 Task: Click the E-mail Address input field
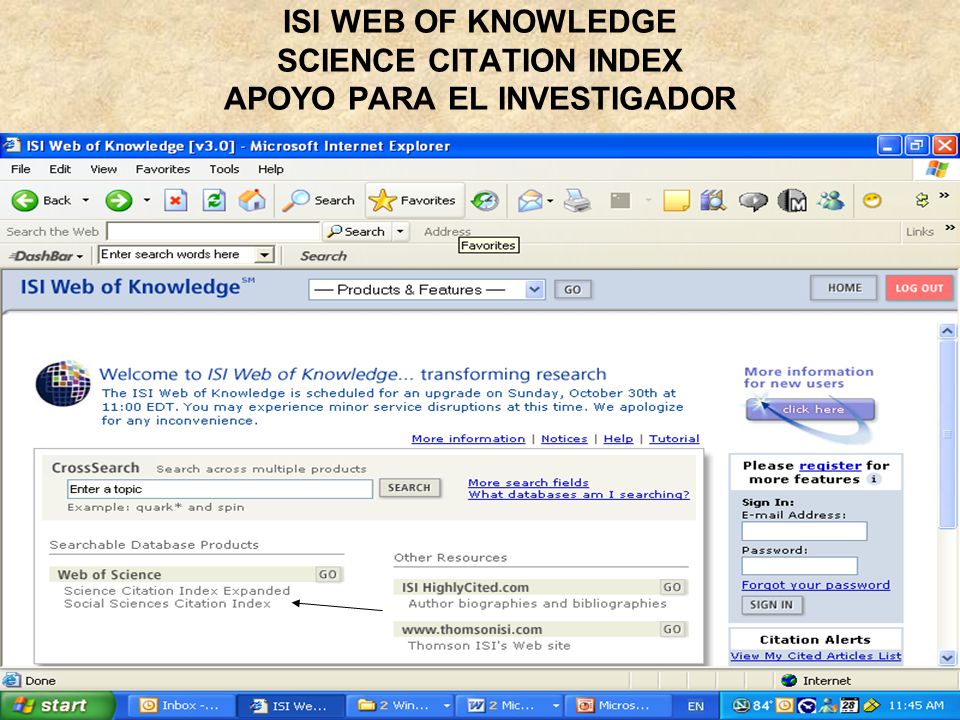click(x=804, y=531)
